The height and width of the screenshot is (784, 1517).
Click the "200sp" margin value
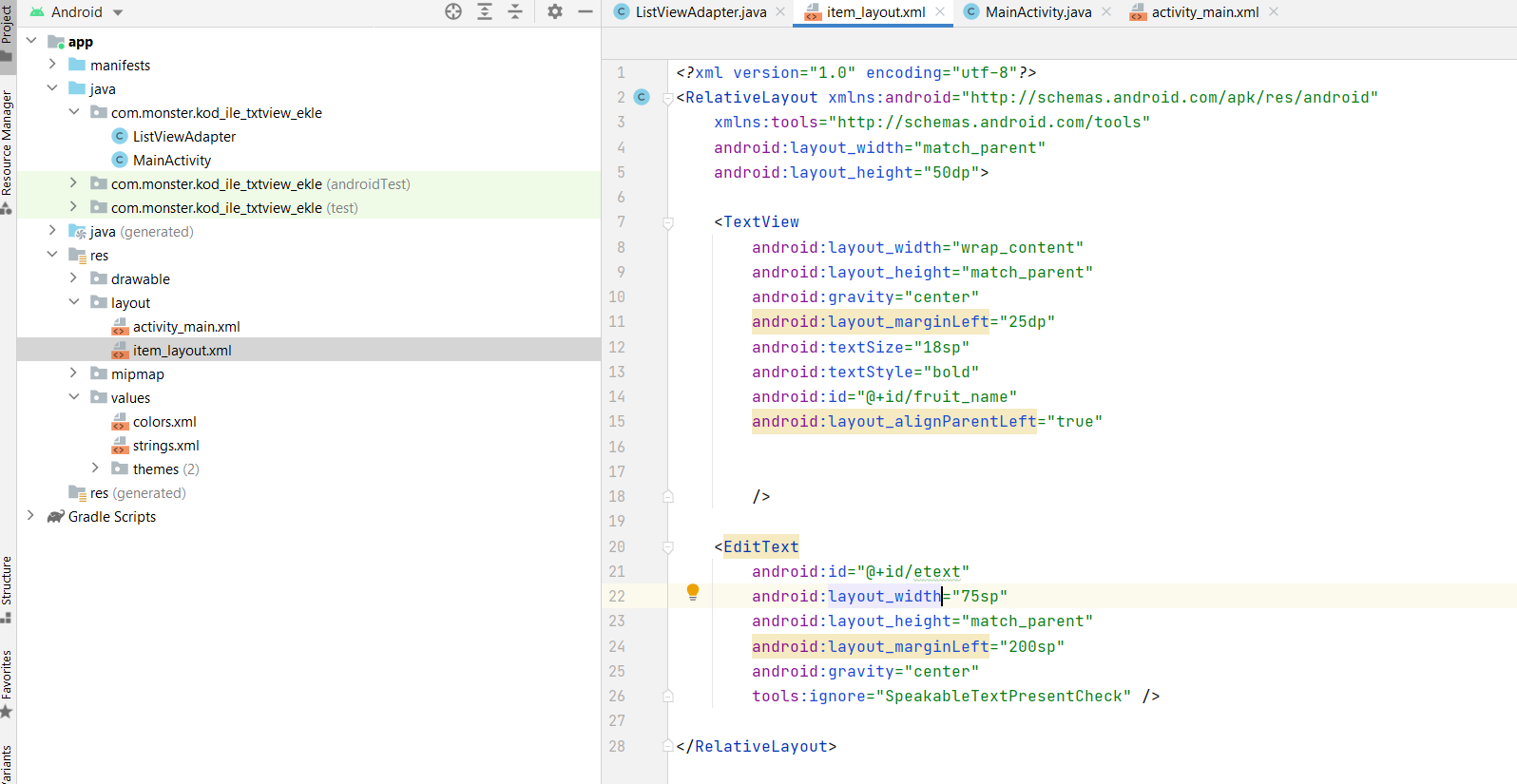[1032, 646]
